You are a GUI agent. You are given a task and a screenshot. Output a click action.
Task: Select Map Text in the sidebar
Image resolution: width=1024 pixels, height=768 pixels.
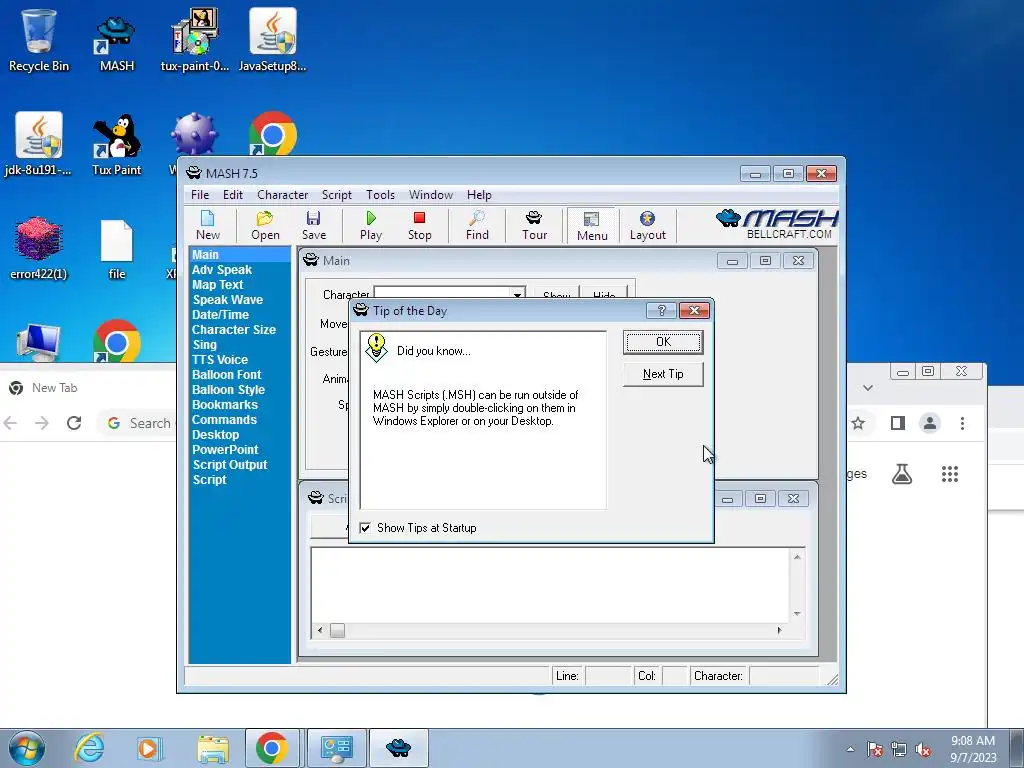217,285
